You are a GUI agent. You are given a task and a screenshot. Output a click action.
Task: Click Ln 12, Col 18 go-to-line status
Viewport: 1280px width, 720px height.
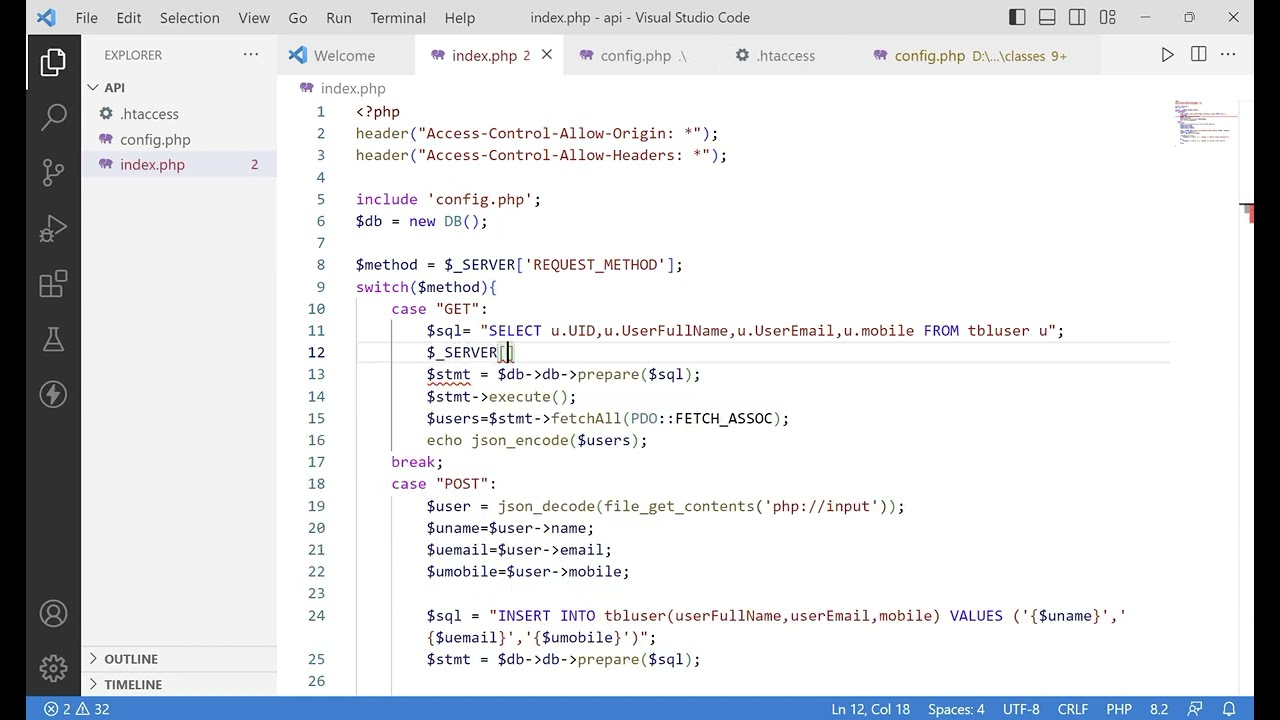pyautogui.click(x=870, y=709)
